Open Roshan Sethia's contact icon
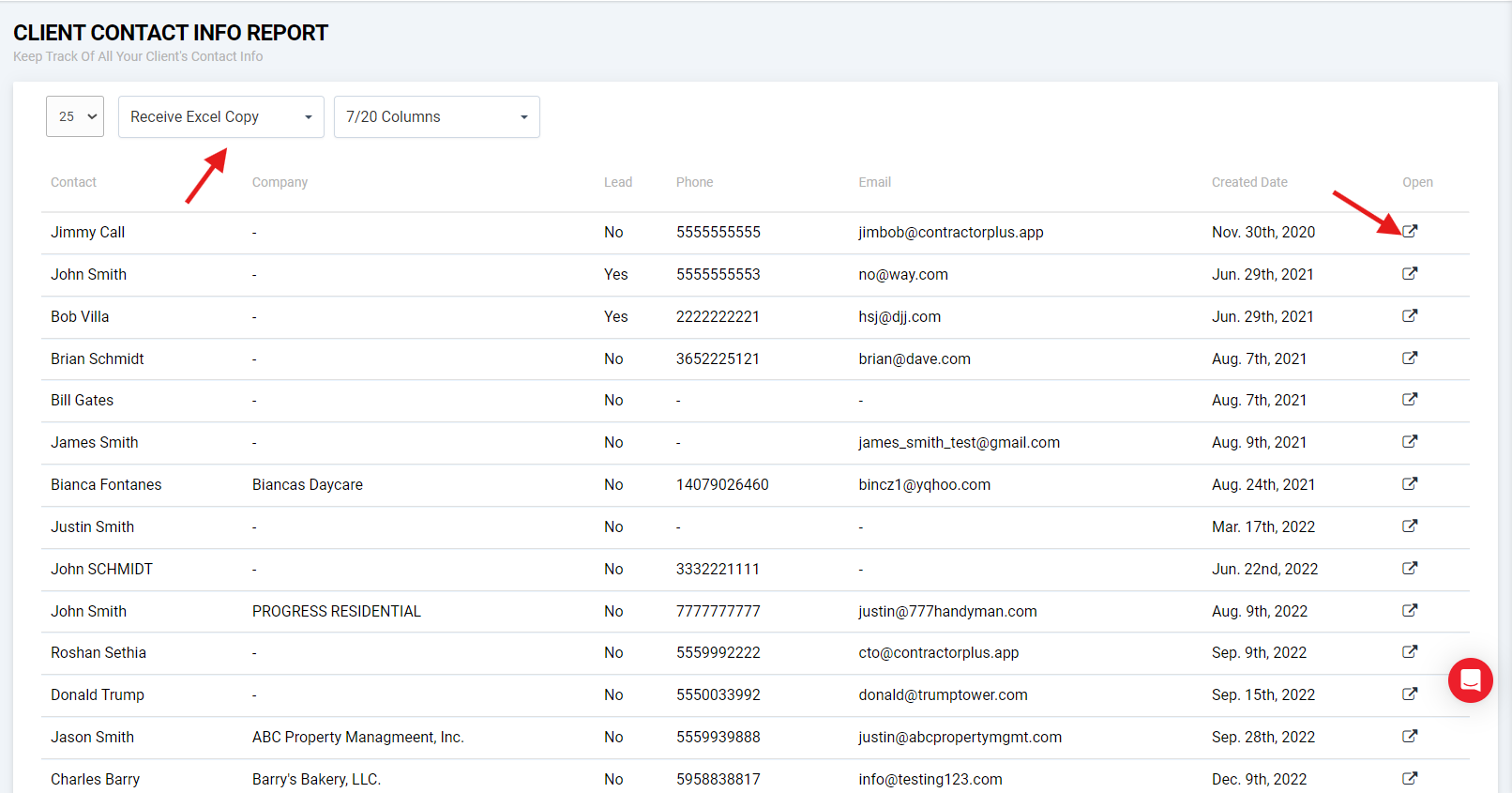 [1410, 651]
